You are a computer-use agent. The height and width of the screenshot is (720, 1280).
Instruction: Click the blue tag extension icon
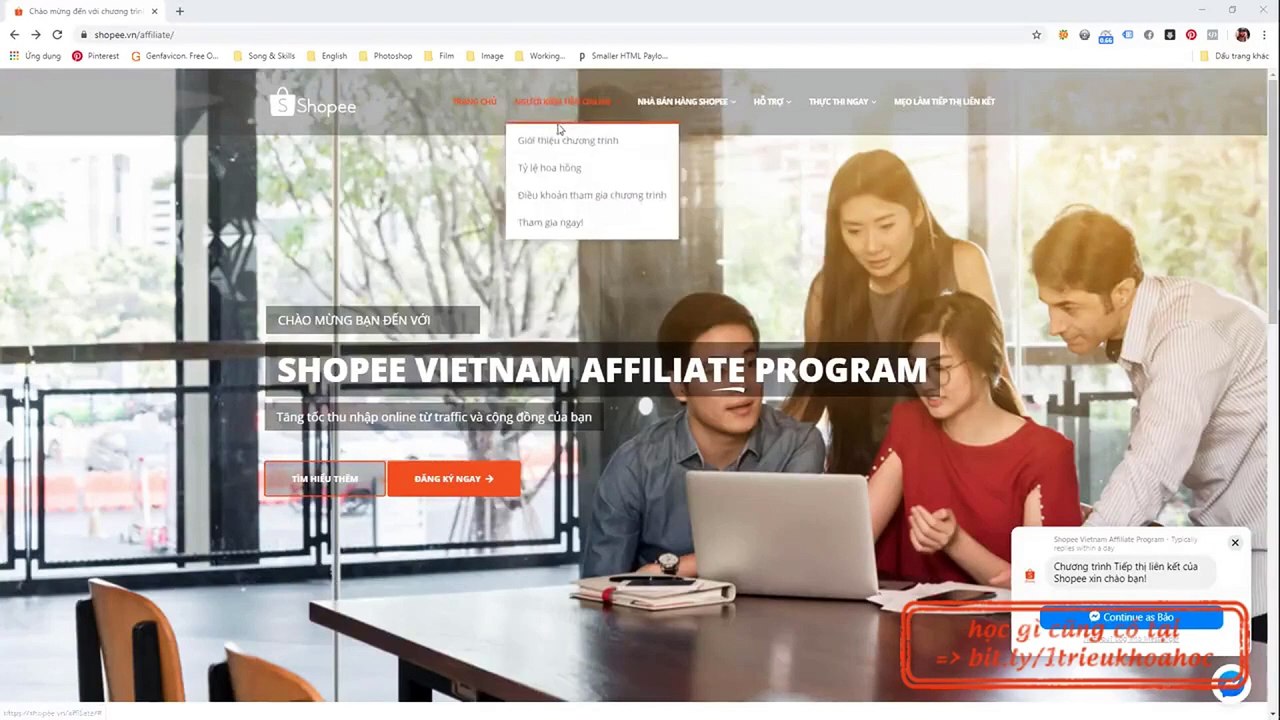point(1127,35)
